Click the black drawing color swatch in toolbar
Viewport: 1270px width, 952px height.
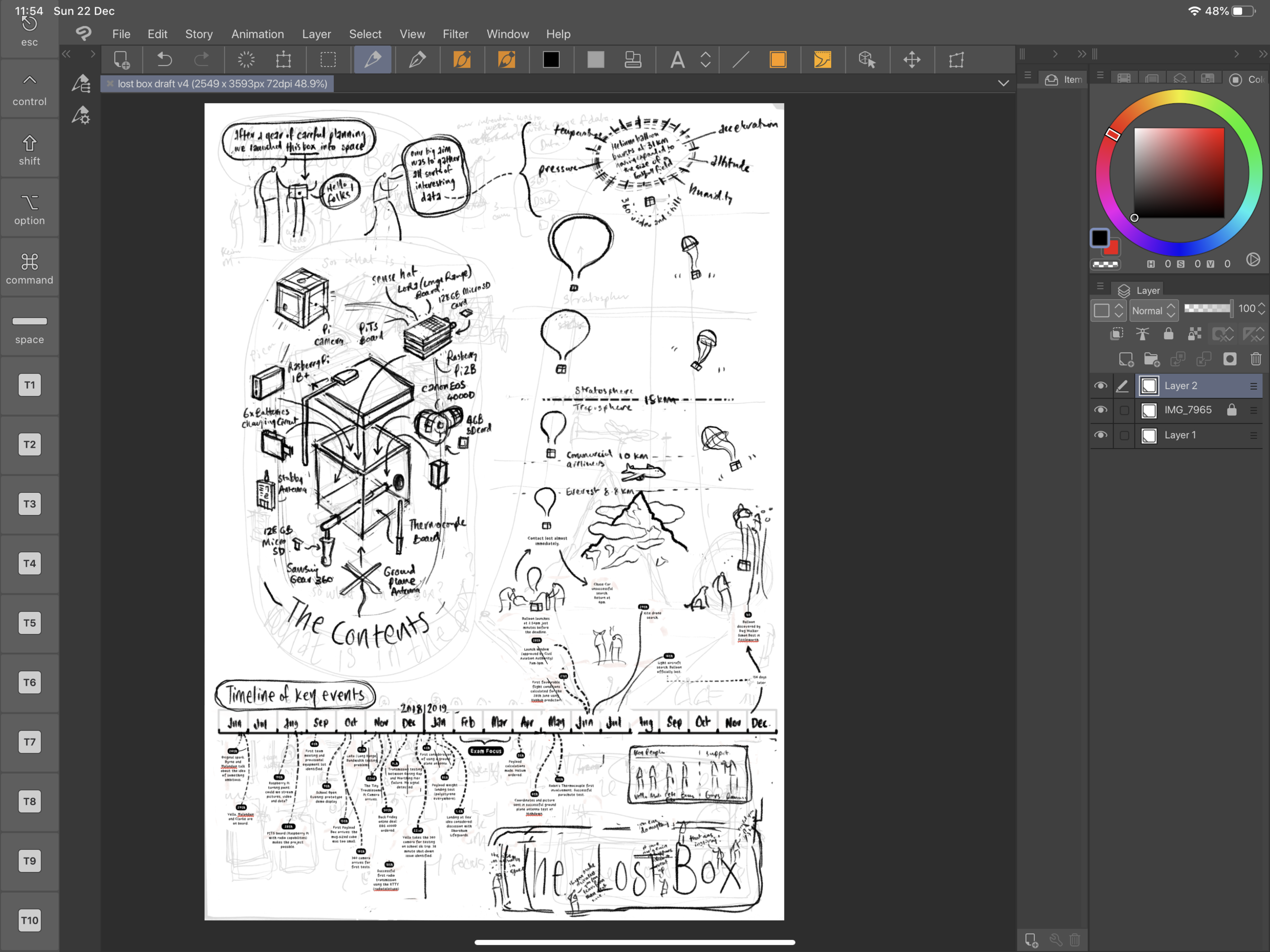[551, 60]
